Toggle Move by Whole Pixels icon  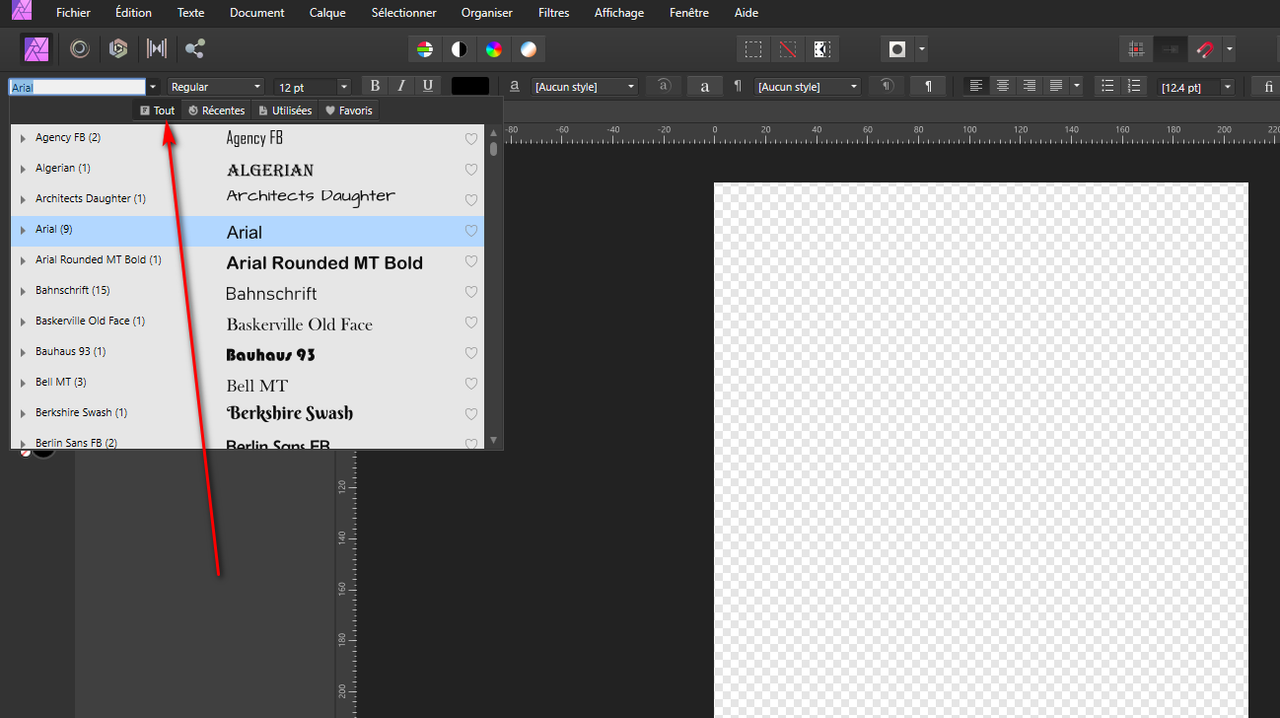[x=1170, y=49]
